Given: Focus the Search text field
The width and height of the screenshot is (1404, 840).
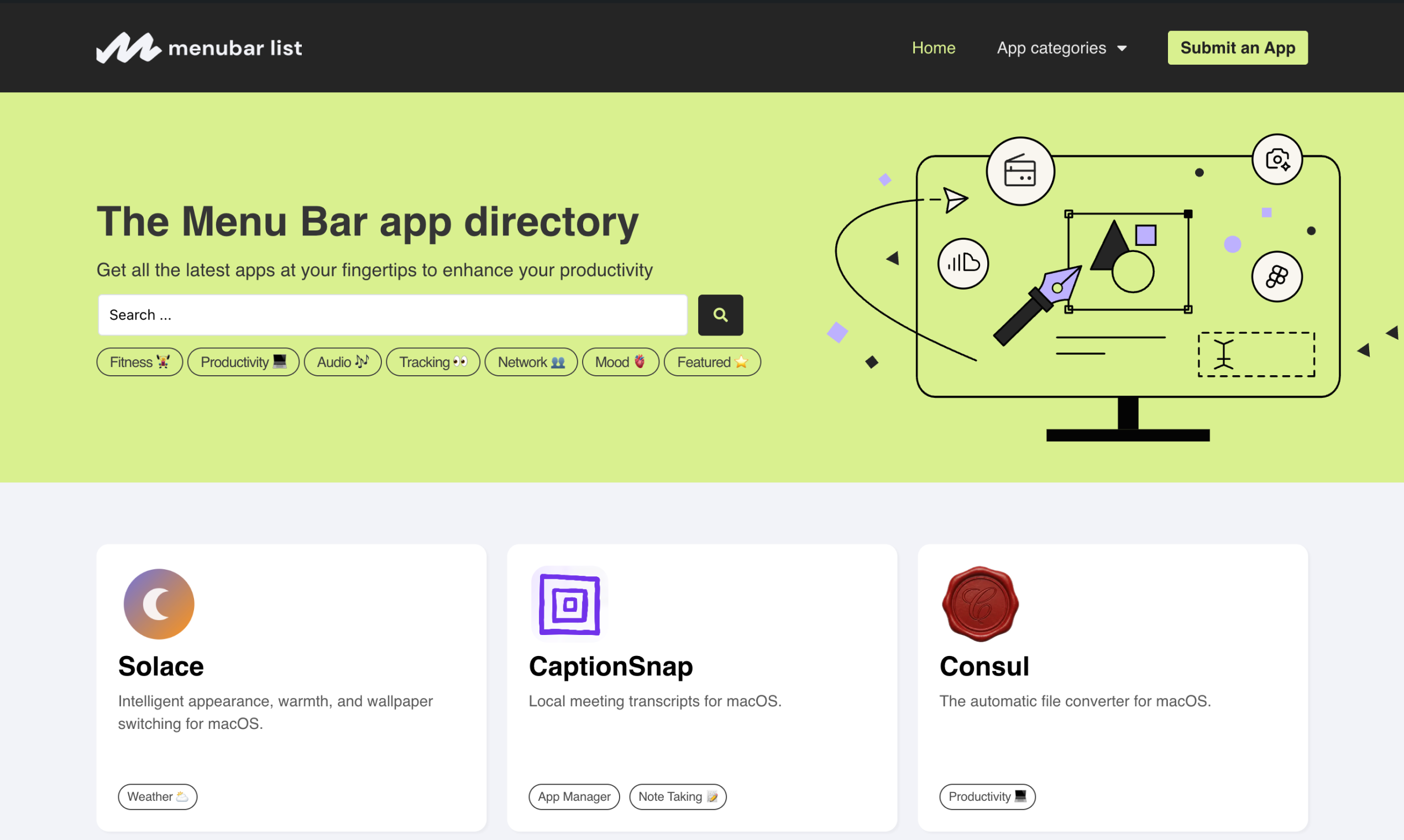Looking at the screenshot, I should coord(392,314).
